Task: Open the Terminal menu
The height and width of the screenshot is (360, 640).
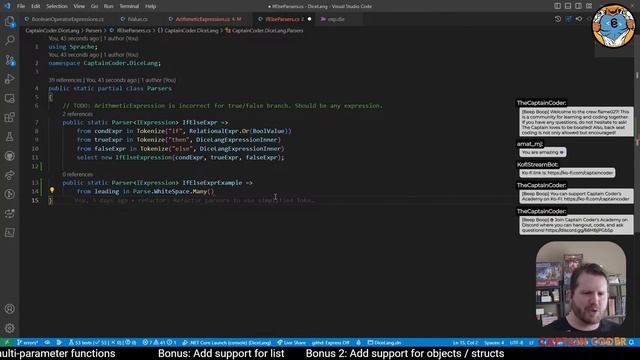Action: tap(129, 6)
